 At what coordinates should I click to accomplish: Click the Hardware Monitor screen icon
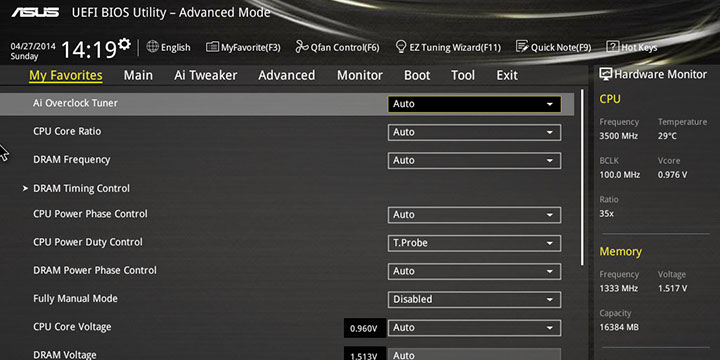click(x=606, y=74)
